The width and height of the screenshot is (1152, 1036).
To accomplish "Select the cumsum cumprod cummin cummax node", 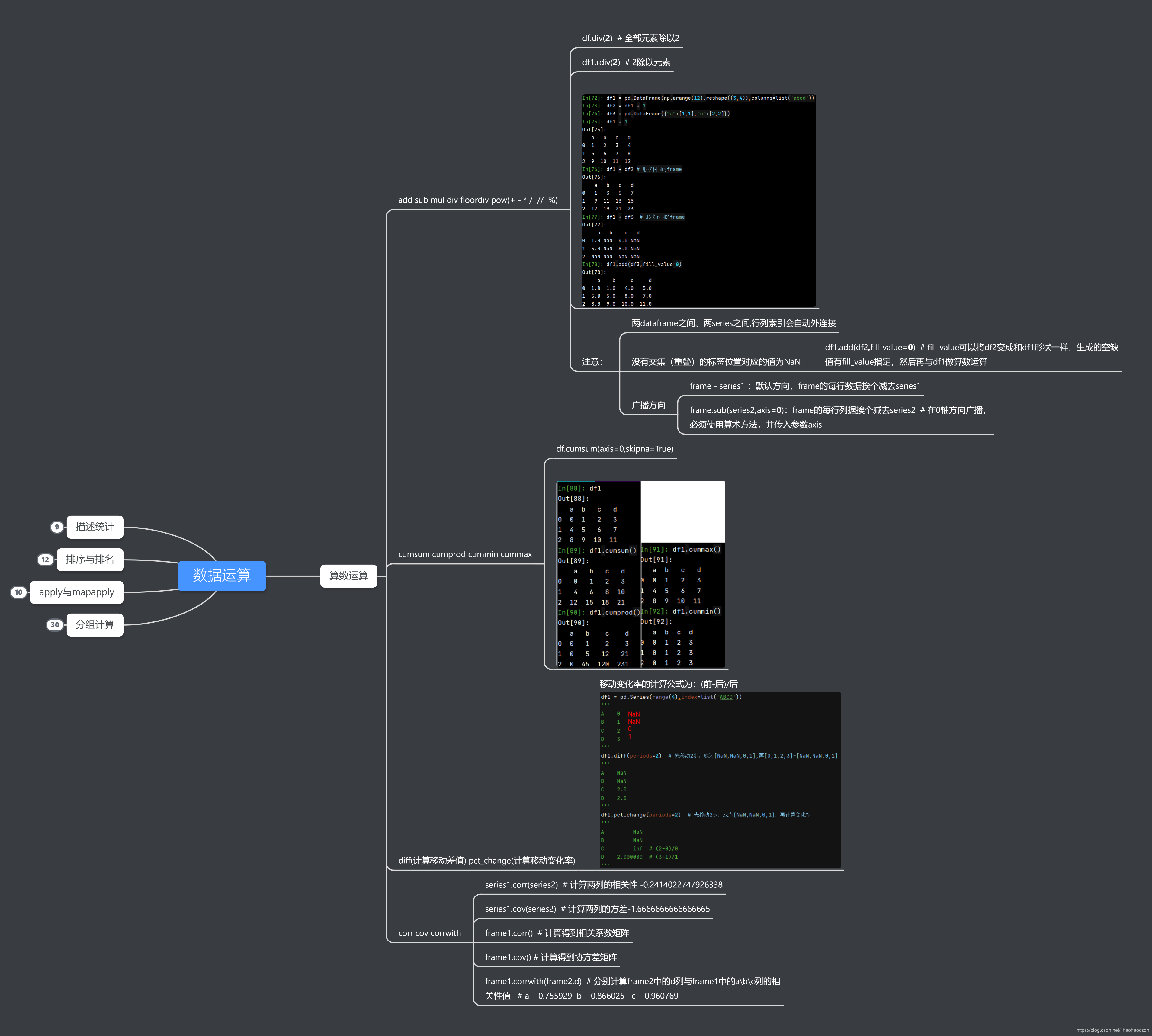I will click(x=465, y=554).
